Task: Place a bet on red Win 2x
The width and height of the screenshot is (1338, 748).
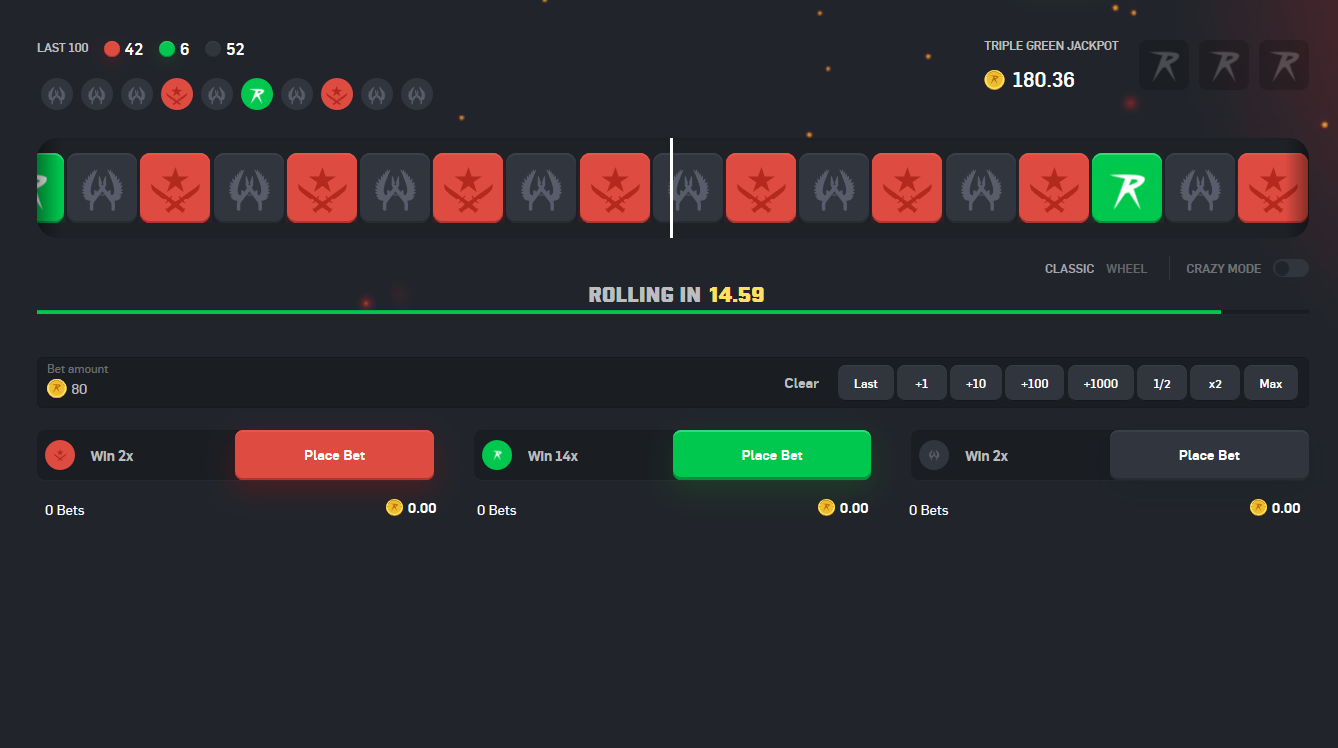Action: coord(334,454)
